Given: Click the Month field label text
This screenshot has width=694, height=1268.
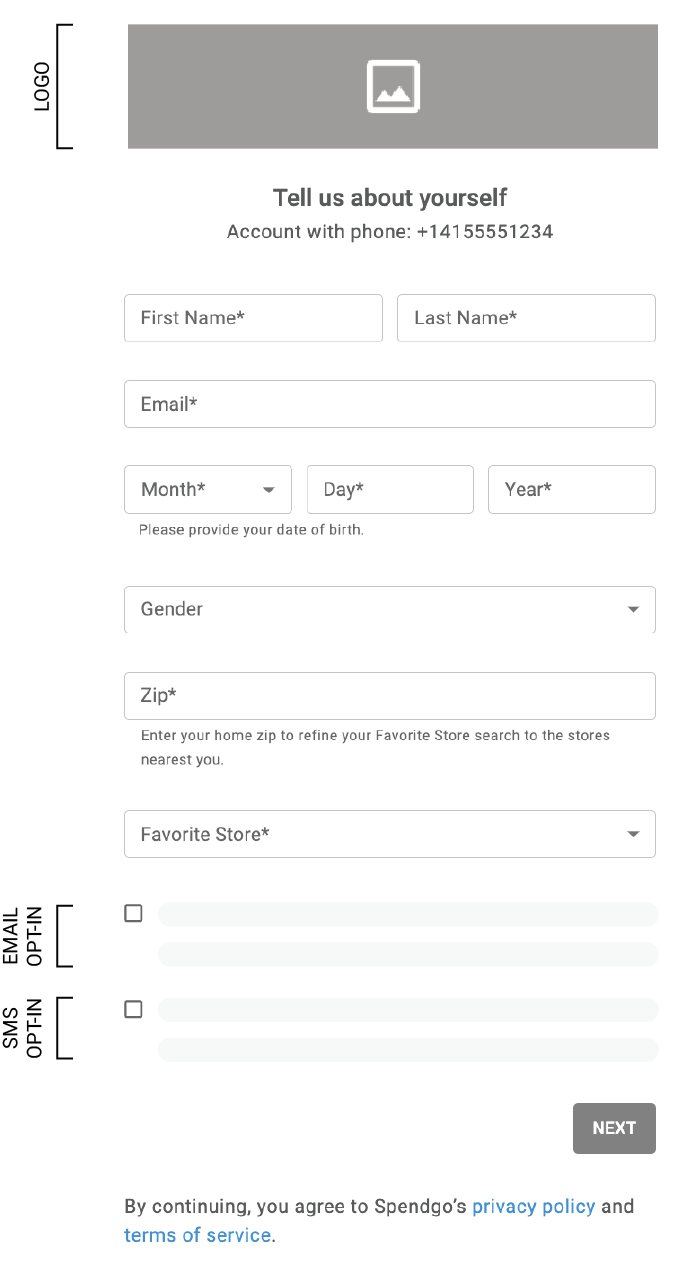Looking at the screenshot, I should [x=173, y=489].
